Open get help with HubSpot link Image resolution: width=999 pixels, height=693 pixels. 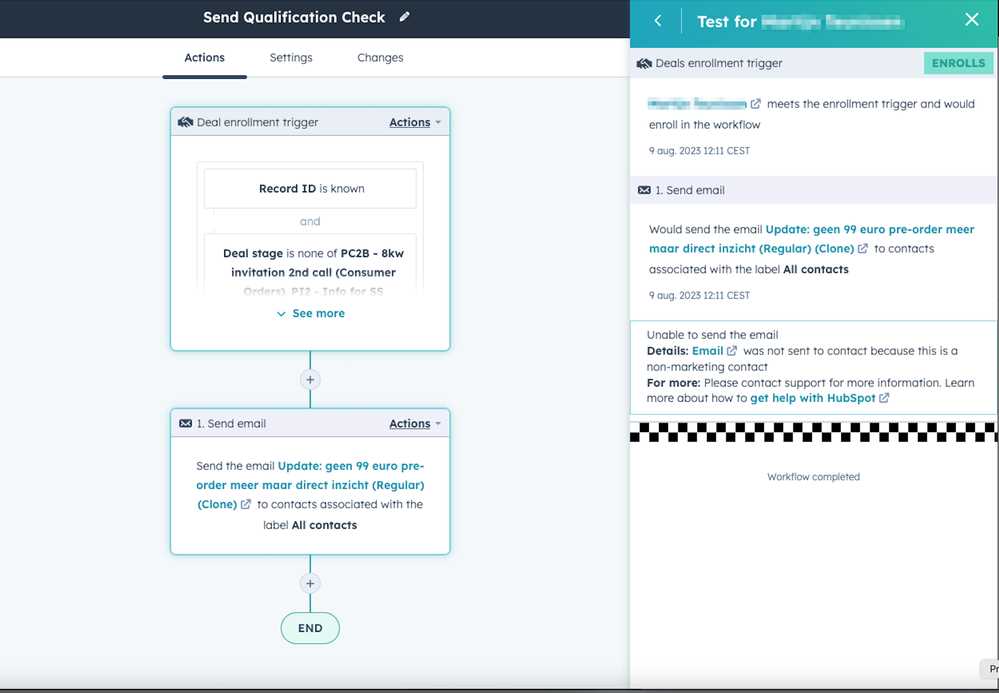click(813, 398)
